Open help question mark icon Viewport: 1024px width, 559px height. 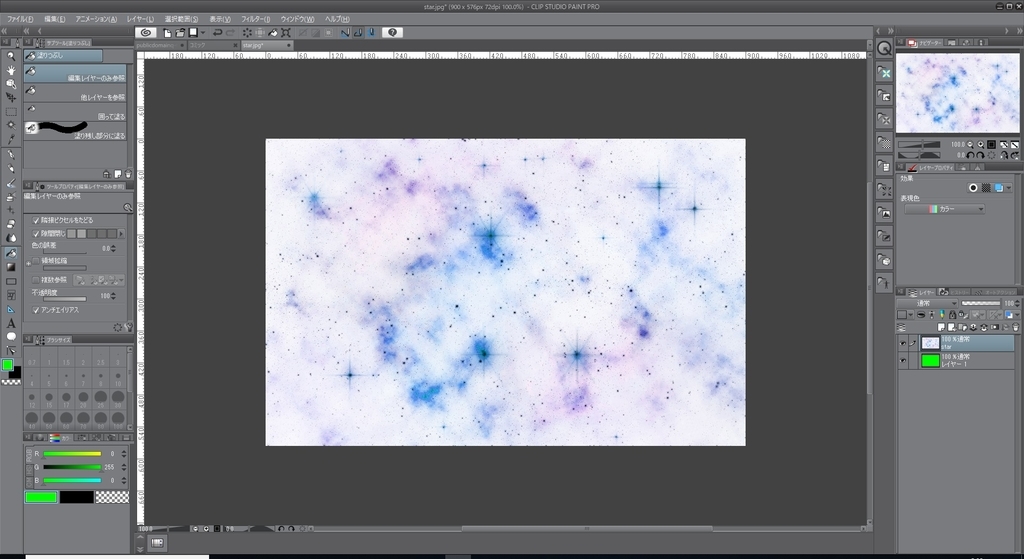pyautogui.click(x=392, y=32)
